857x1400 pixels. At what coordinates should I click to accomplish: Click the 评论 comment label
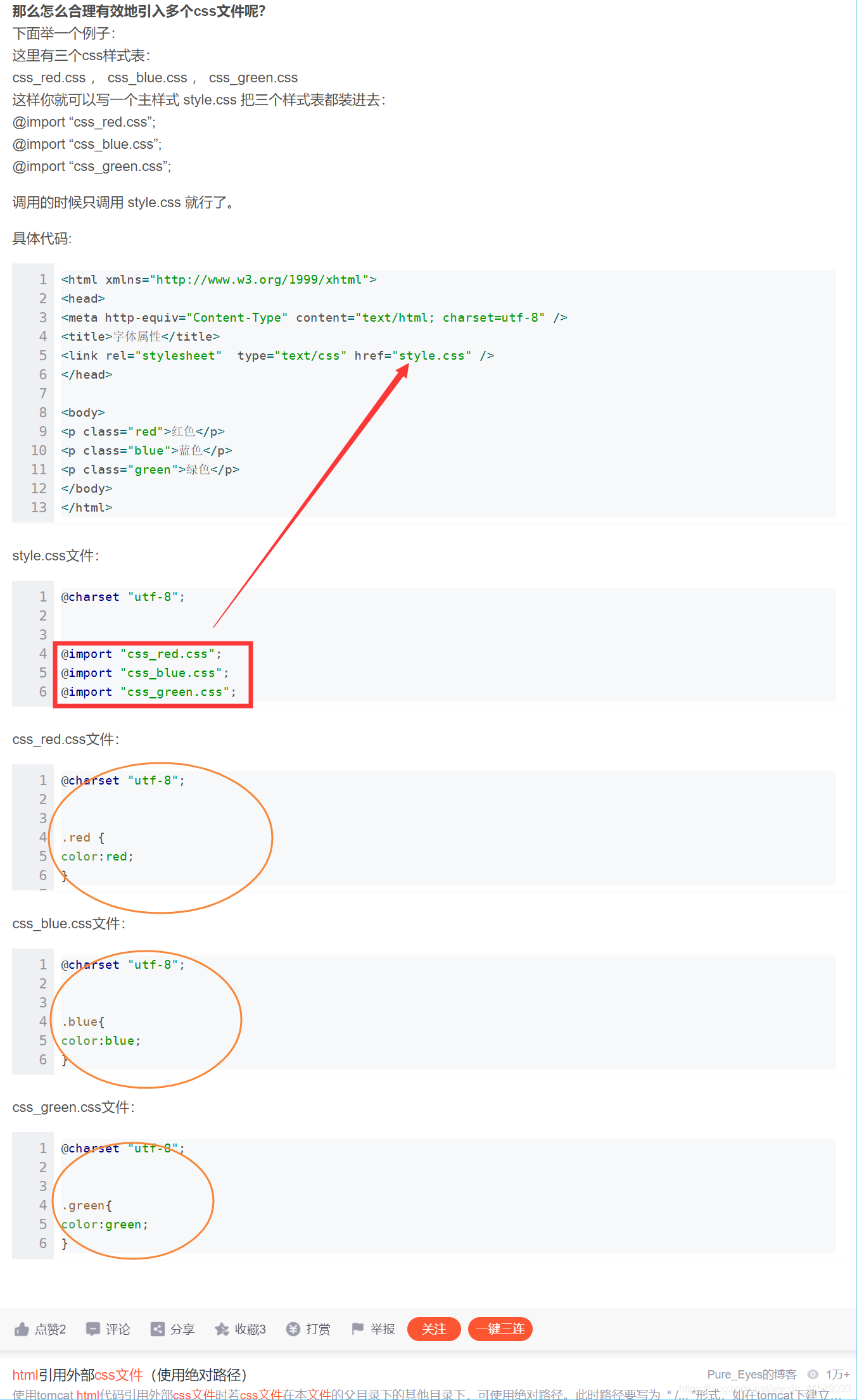coord(118,1328)
